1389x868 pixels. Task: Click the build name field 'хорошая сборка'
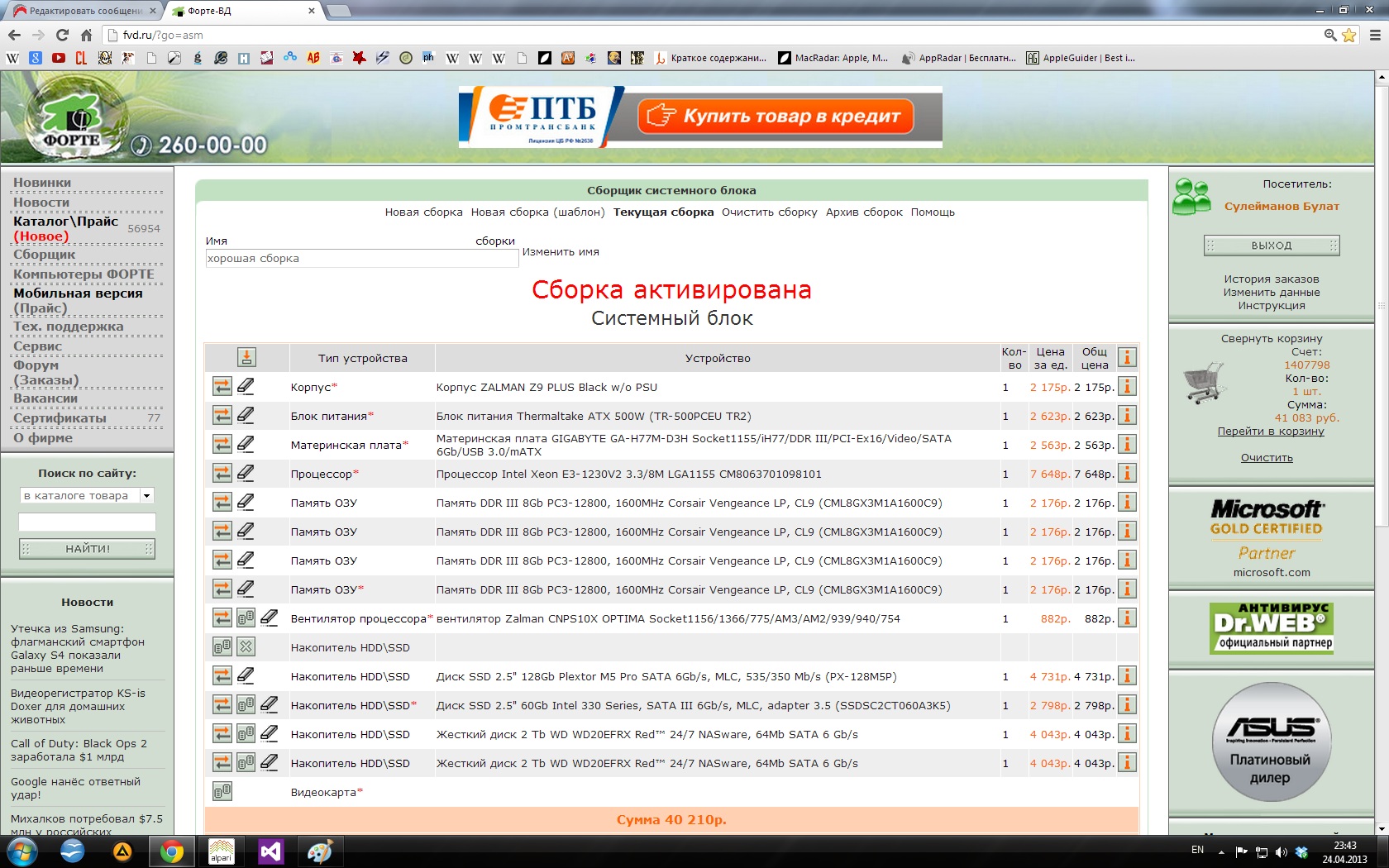click(x=361, y=259)
